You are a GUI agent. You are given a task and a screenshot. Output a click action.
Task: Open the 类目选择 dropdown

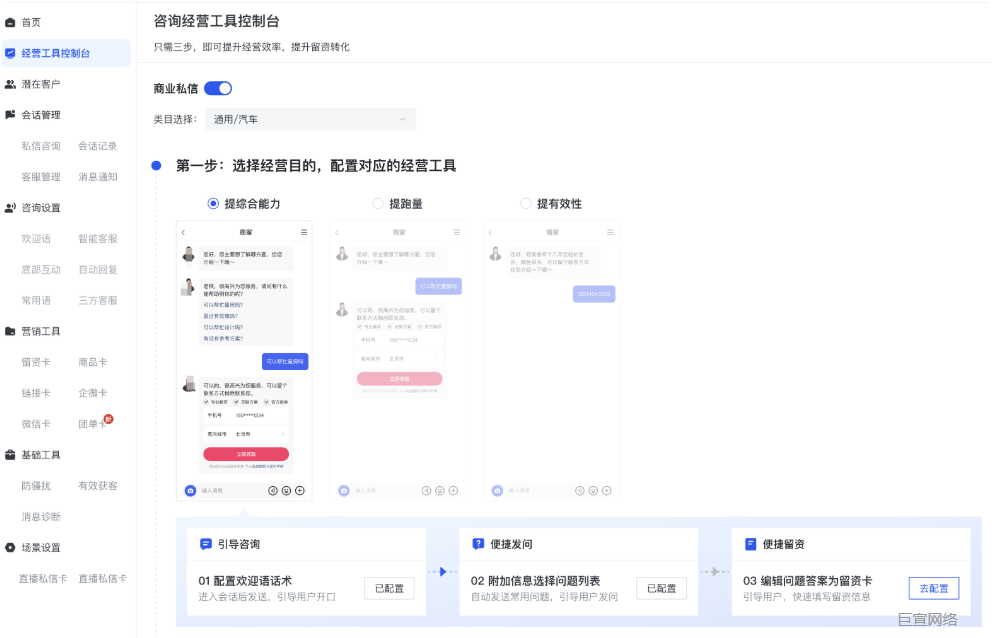point(310,119)
